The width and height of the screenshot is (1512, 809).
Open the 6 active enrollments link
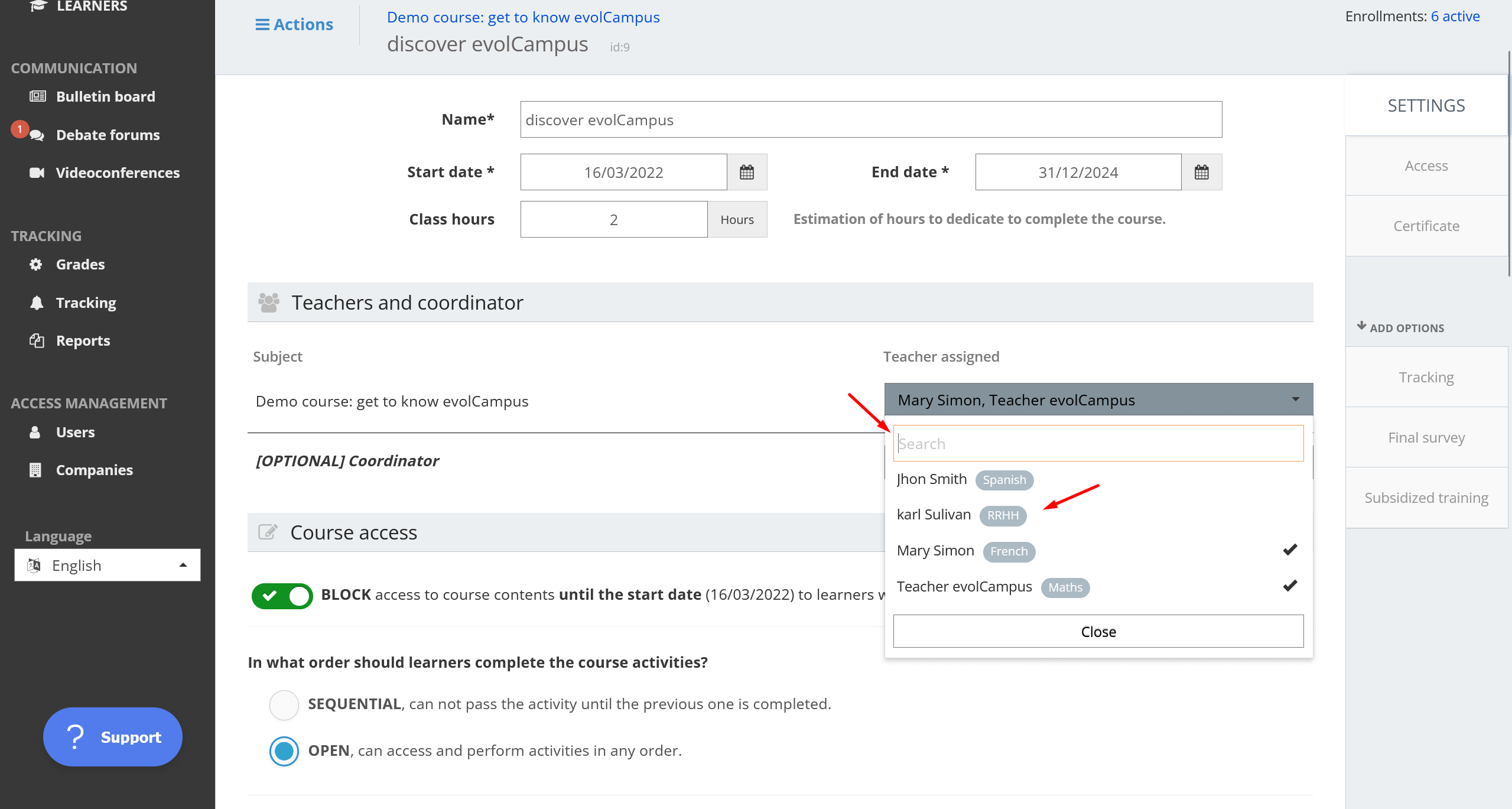1455,17
